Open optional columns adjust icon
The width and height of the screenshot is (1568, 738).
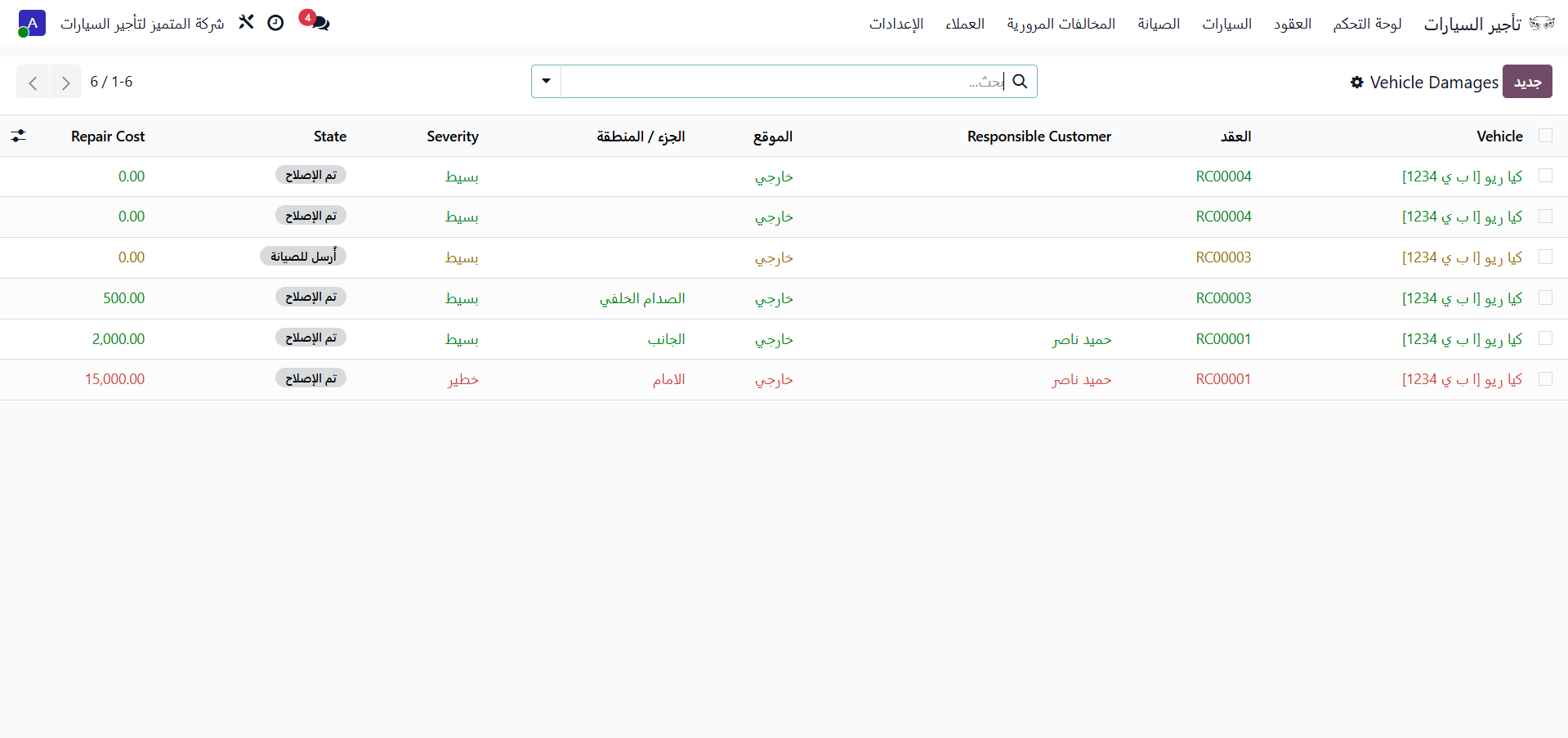(x=18, y=136)
